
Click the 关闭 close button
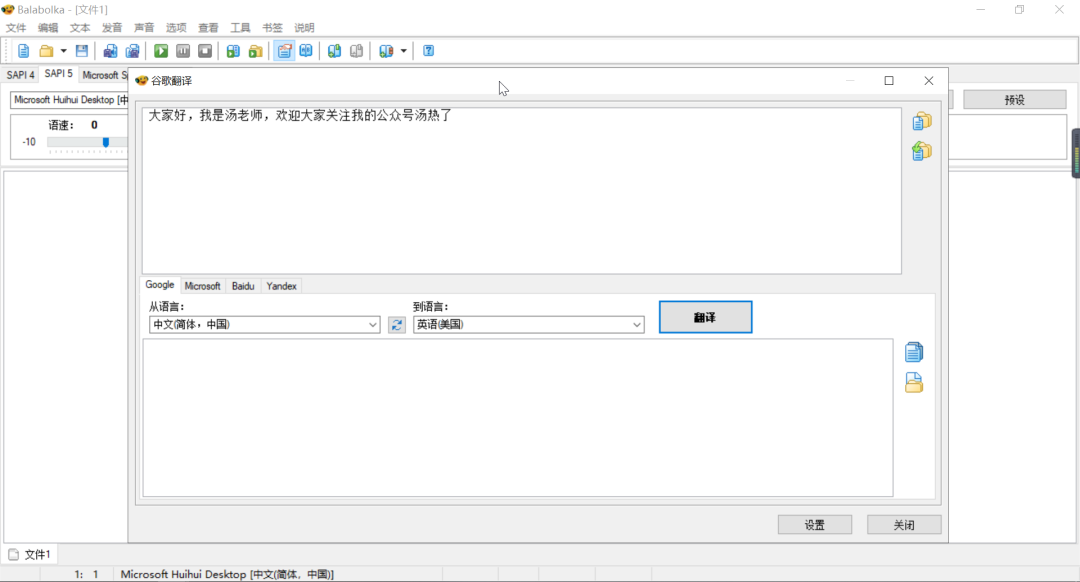904,525
